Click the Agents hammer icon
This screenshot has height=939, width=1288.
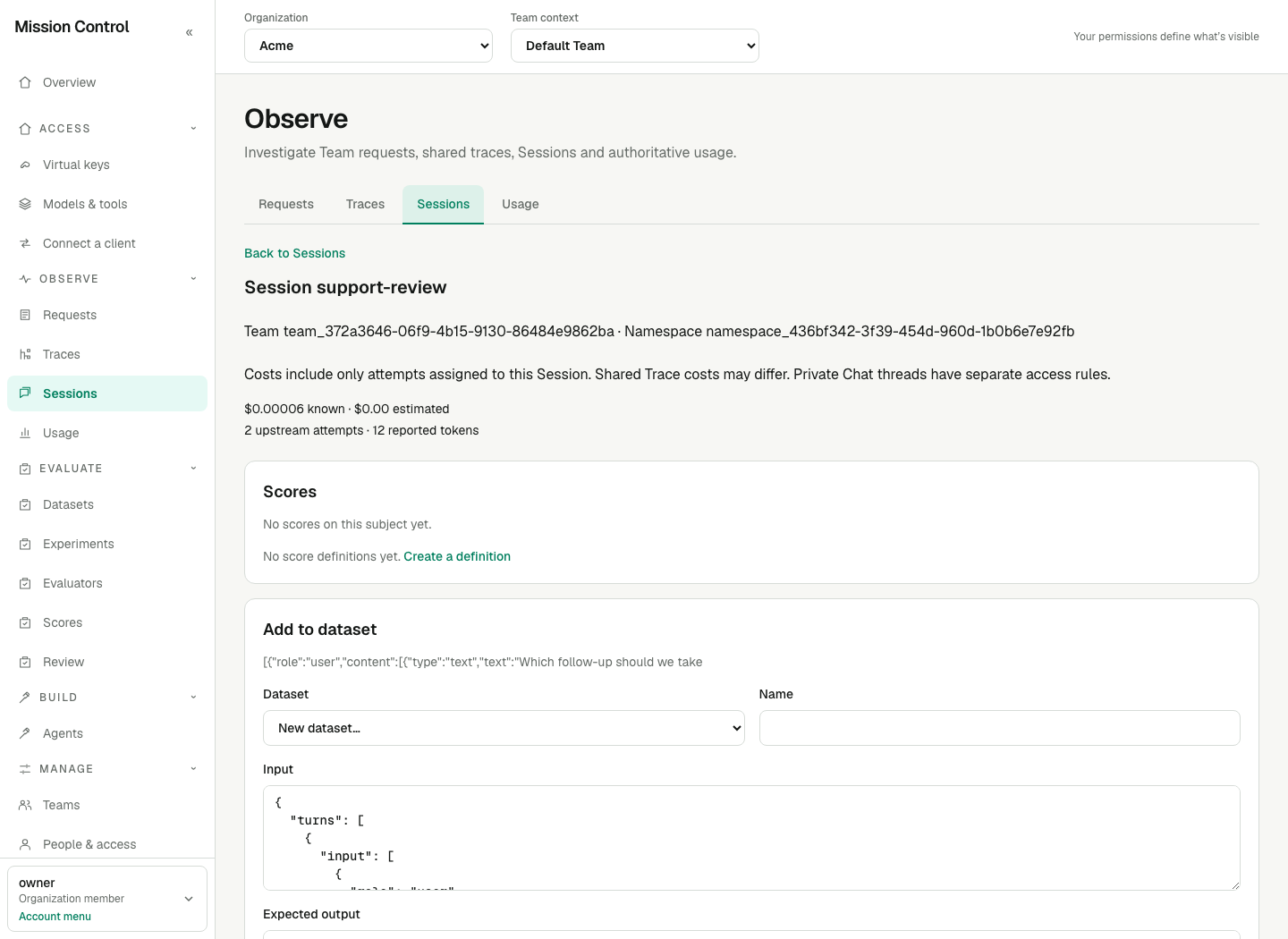pos(25,733)
